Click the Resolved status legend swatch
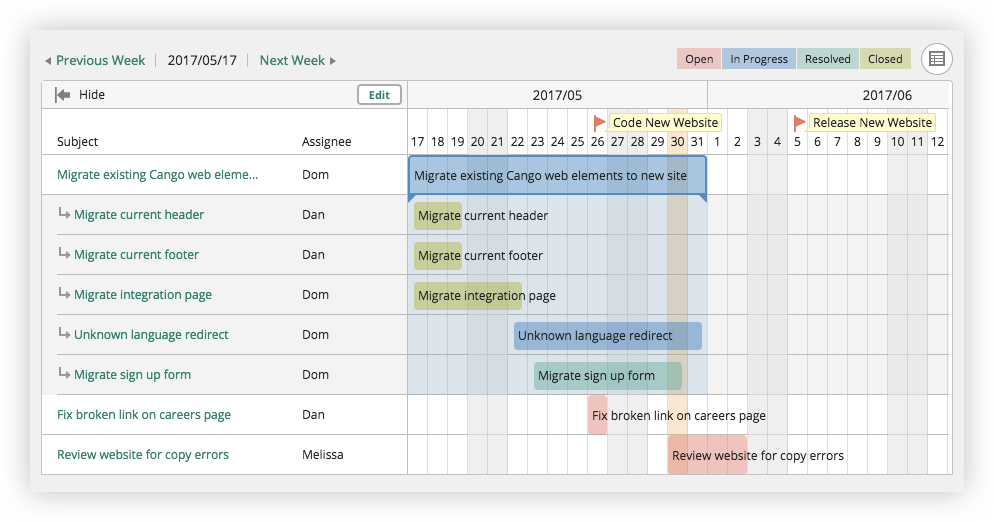The image size is (994, 522). (827, 59)
